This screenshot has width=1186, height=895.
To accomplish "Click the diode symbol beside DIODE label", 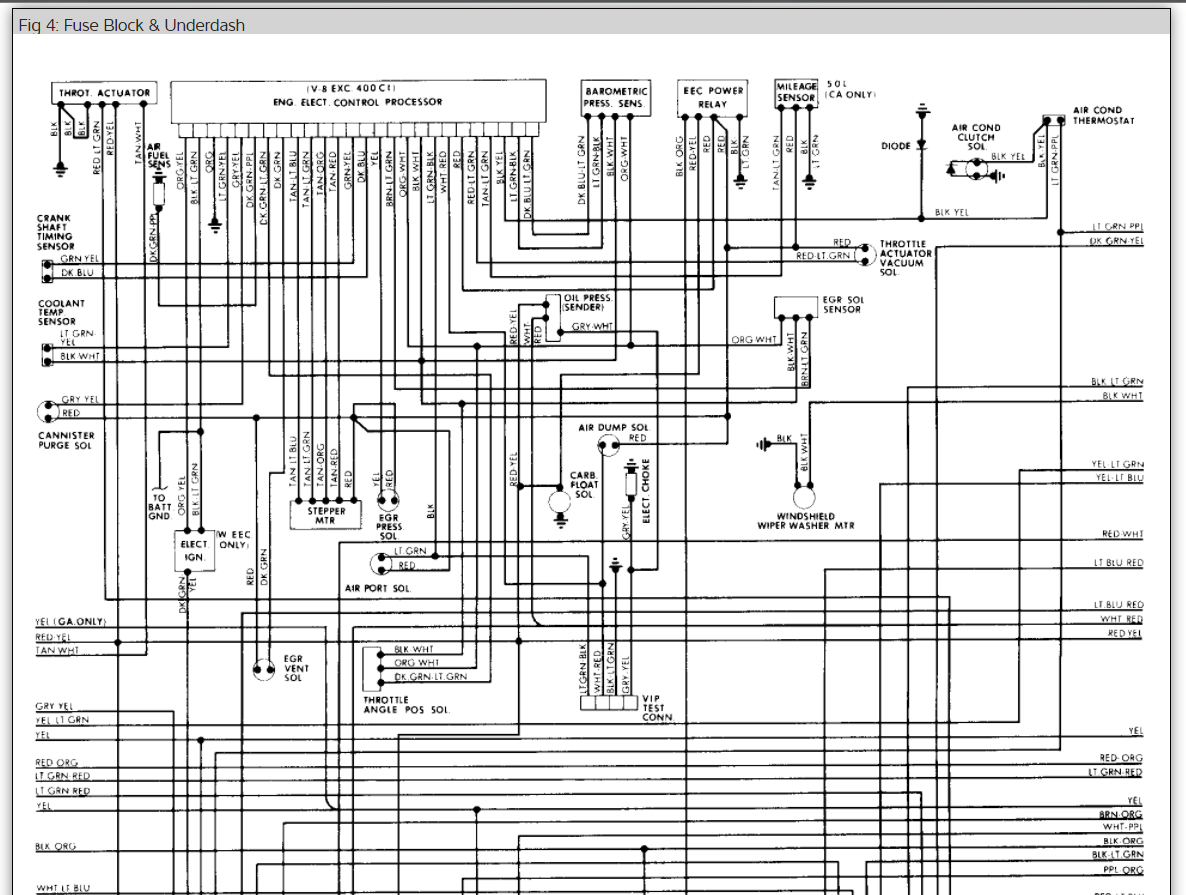I will [921, 145].
